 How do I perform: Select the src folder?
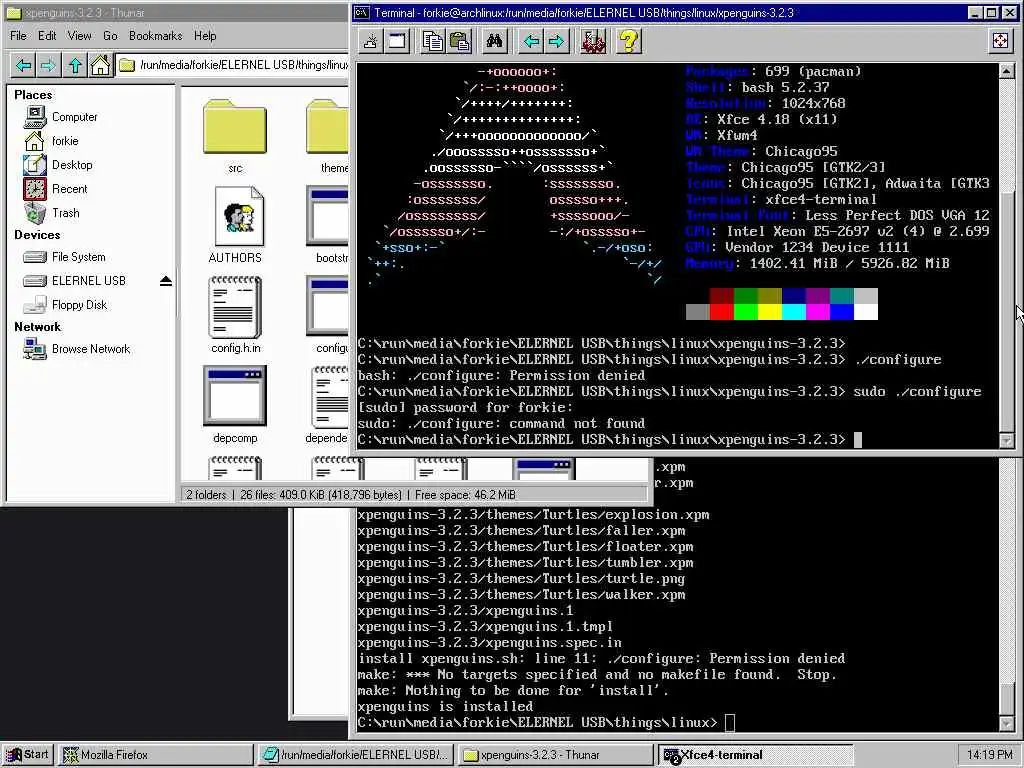(x=235, y=136)
